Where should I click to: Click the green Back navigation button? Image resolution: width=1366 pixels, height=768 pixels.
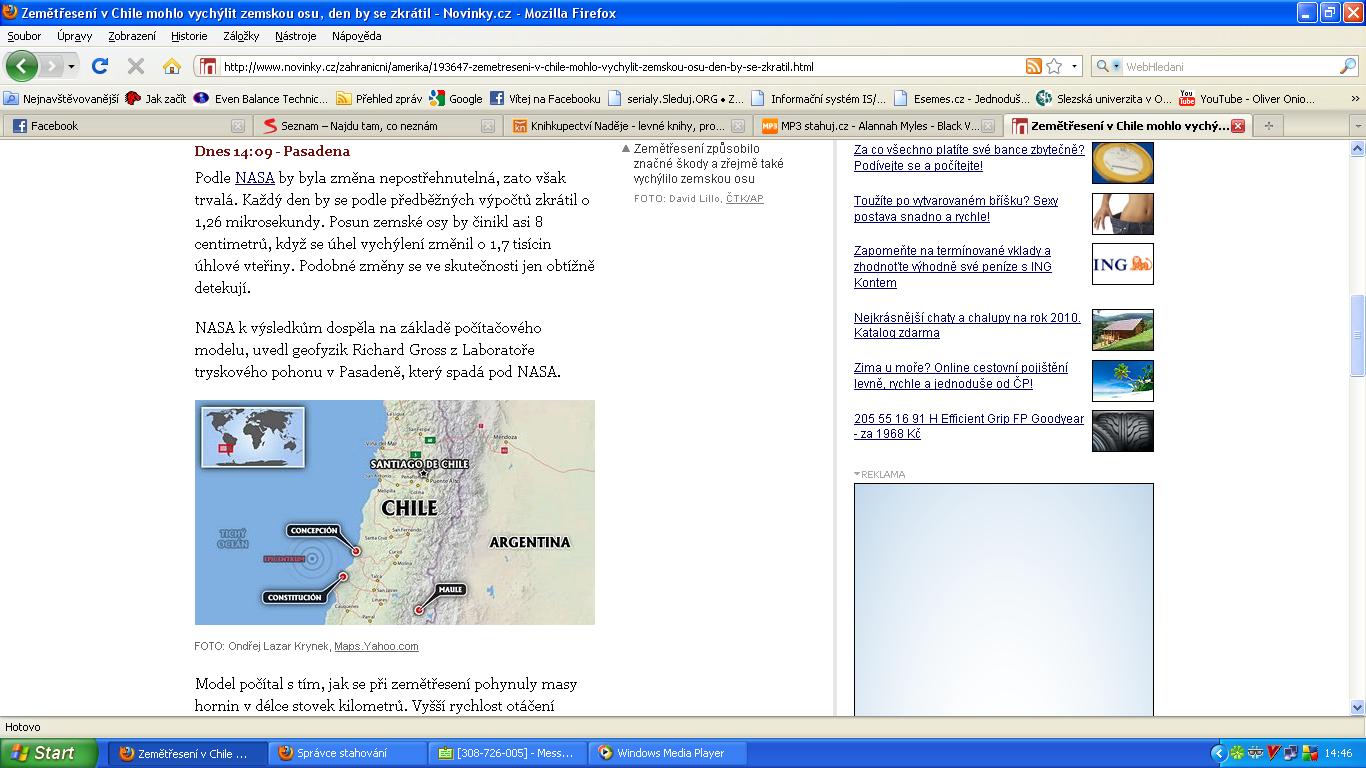point(22,67)
